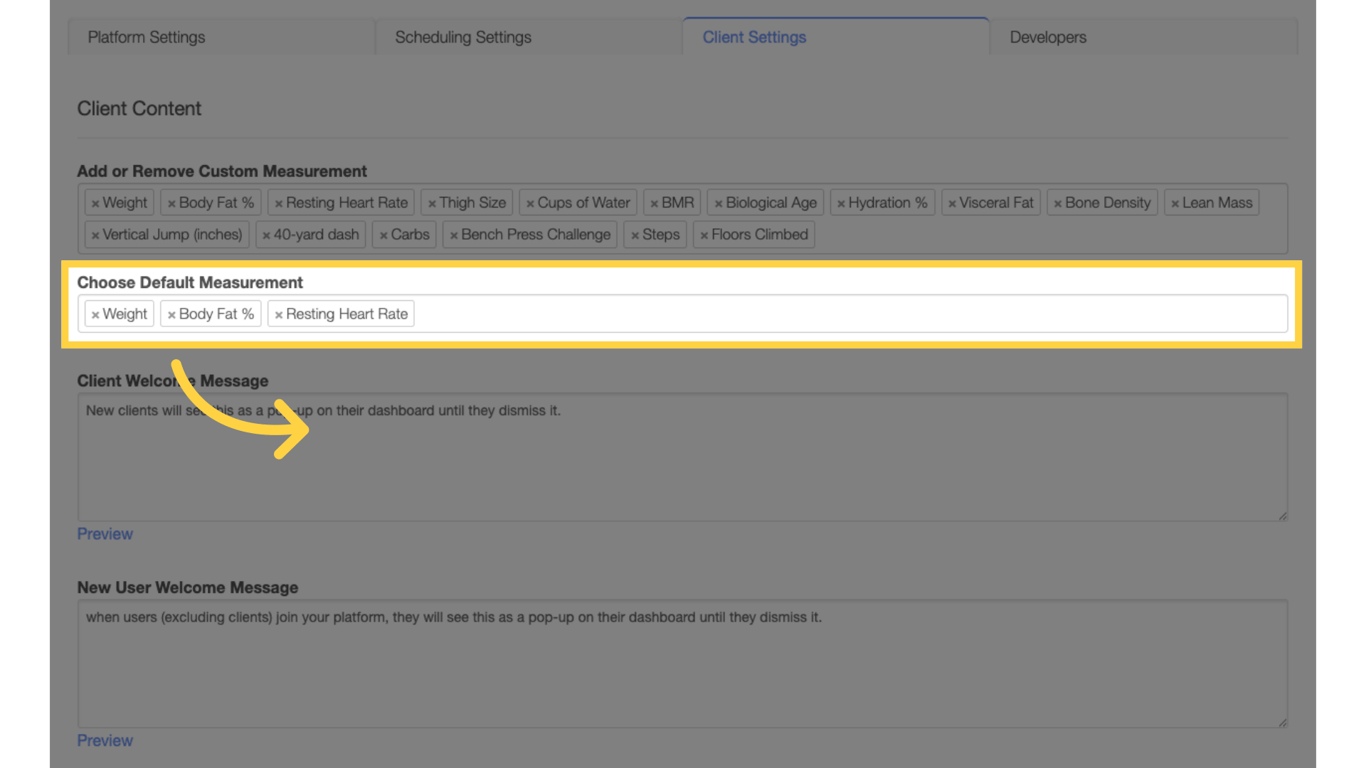Image resolution: width=1366 pixels, height=768 pixels.
Task: Remove Thigh Size custom measurement tag
Action: [432, 204]
